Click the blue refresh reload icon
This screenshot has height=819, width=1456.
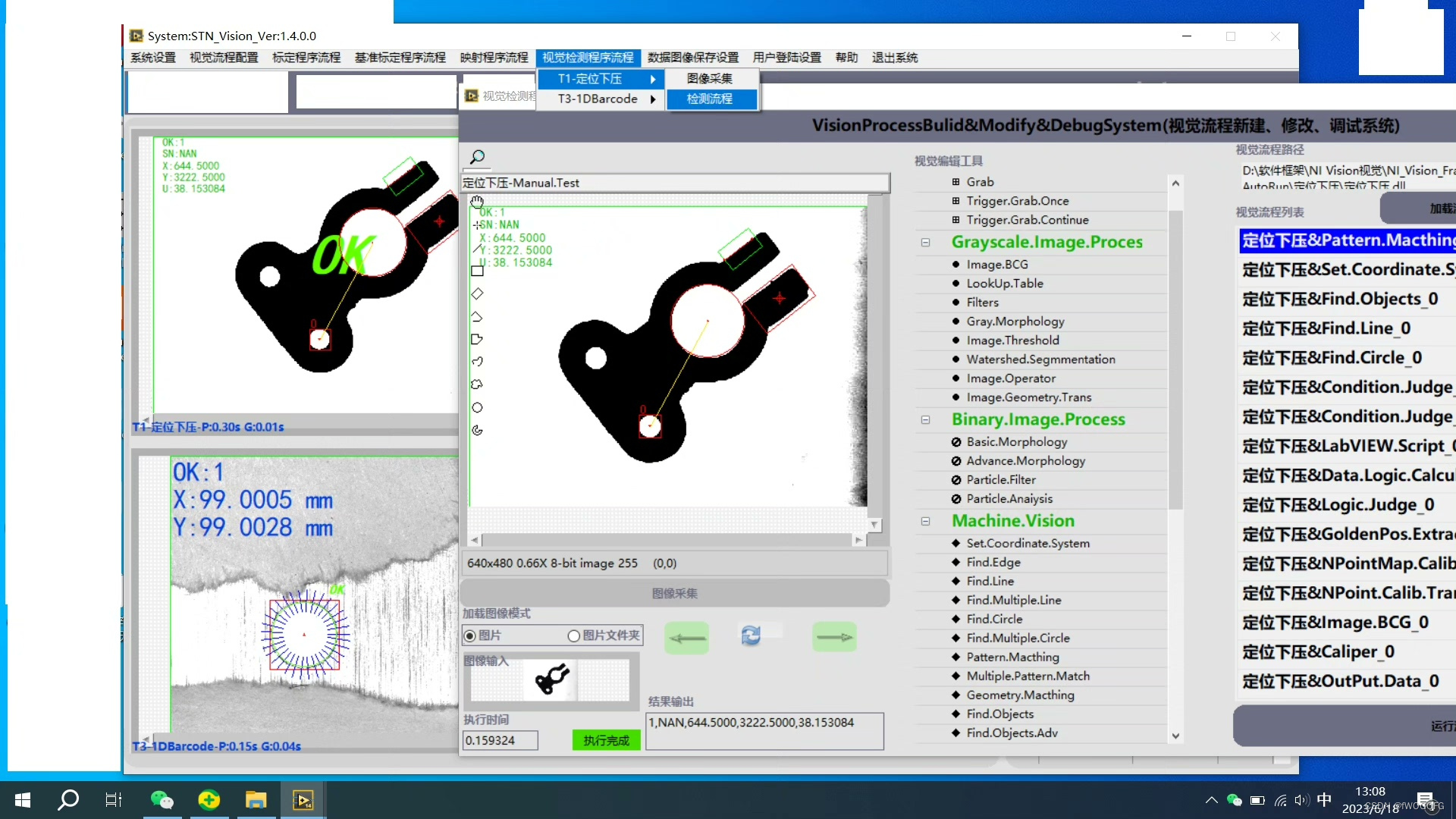751,635
